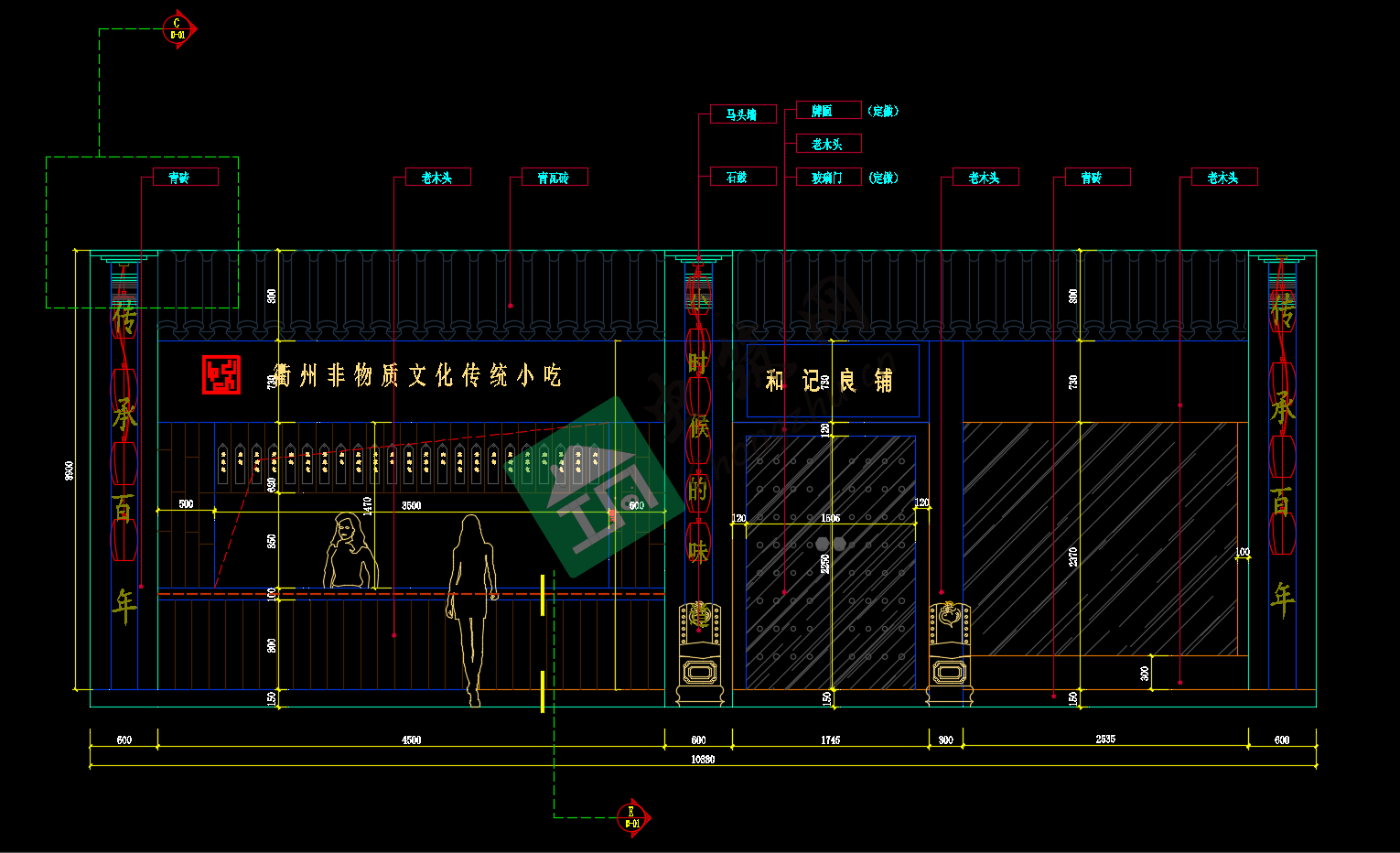The width and height of the screenshot is (1400, 853).
Task: Select the 2535 dimension text
Action: point(1105,739)
